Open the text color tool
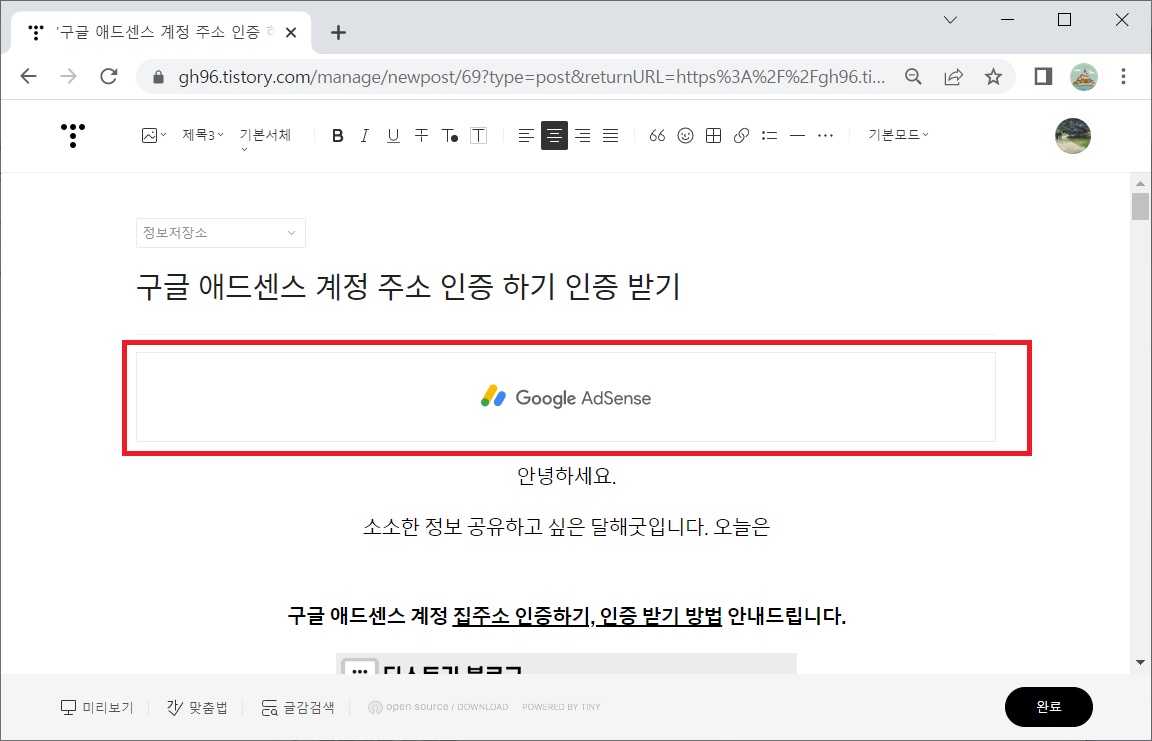1152x741 pixels. pos(450,135)
